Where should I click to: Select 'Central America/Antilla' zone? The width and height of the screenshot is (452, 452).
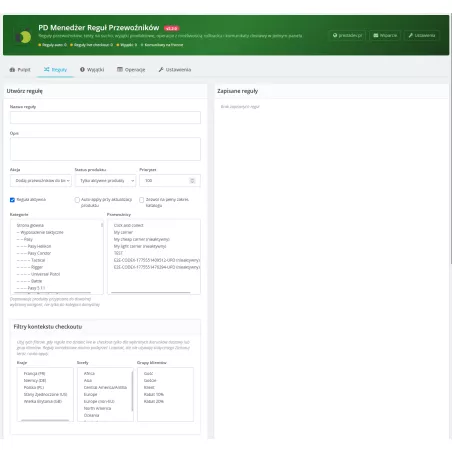click(105, 388)
